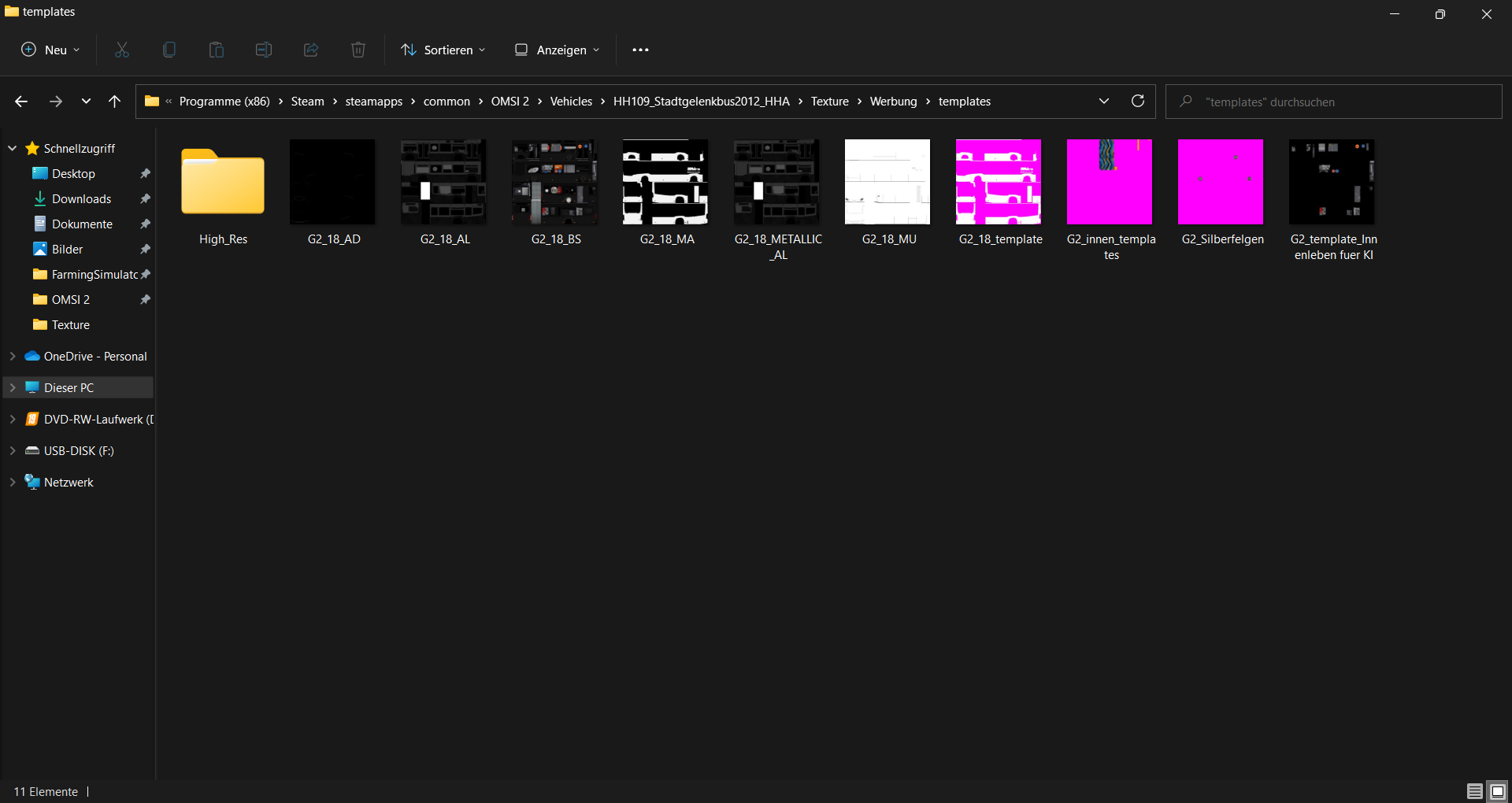Select the magenta G2_Silberfelgen thumbnail
The height and width of the screenshot is (803, 1512).
point(1221,182)
